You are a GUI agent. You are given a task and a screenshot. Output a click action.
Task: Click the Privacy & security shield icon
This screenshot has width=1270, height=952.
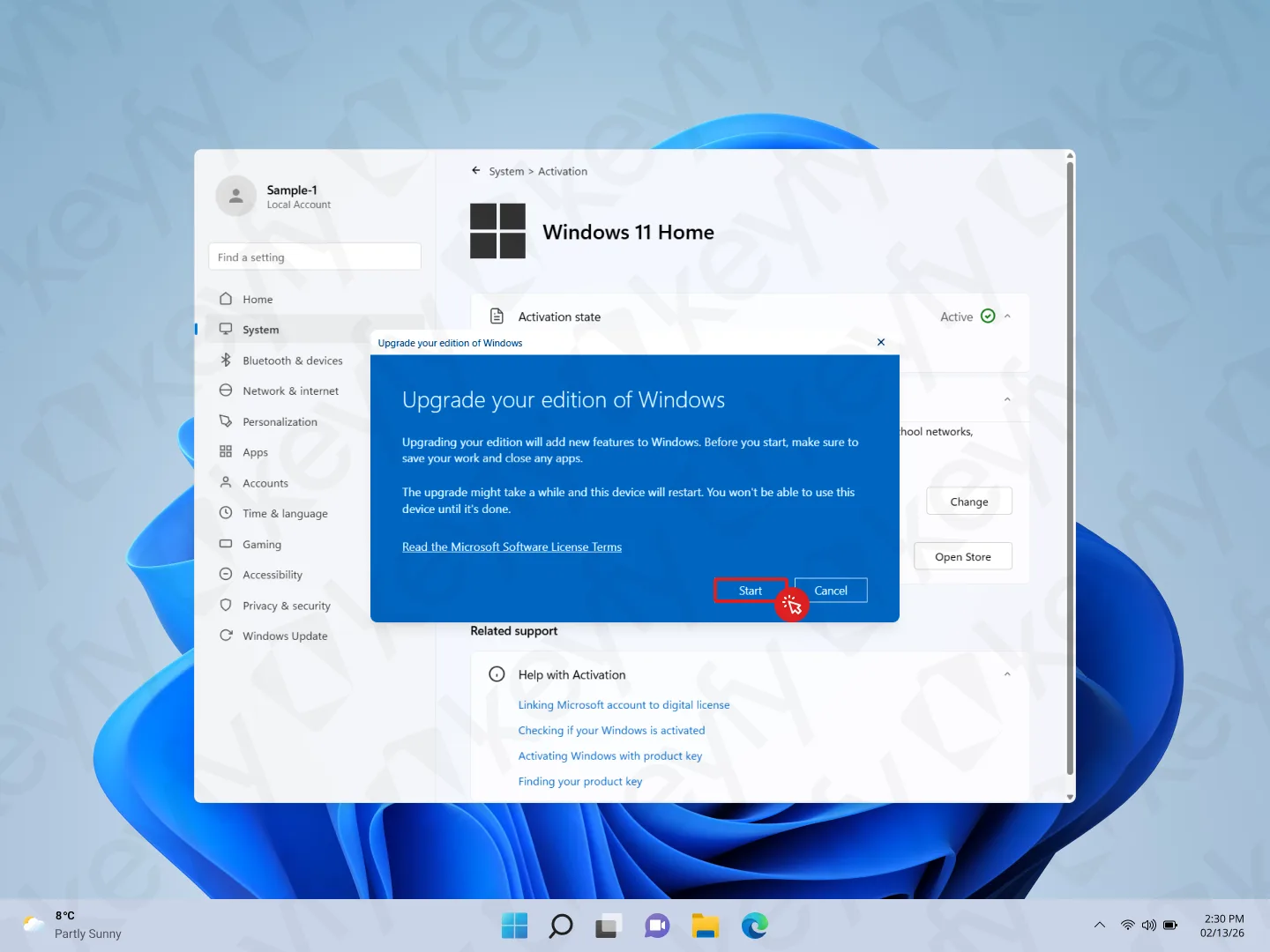226,605
